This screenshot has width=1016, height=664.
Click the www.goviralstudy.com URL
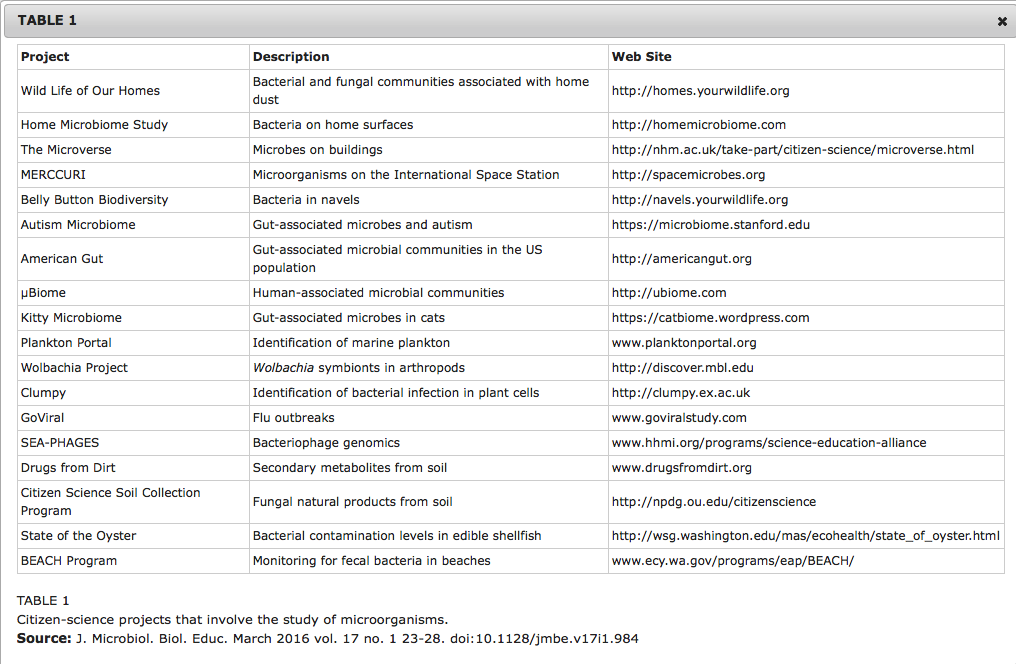[x=679, y=418]
